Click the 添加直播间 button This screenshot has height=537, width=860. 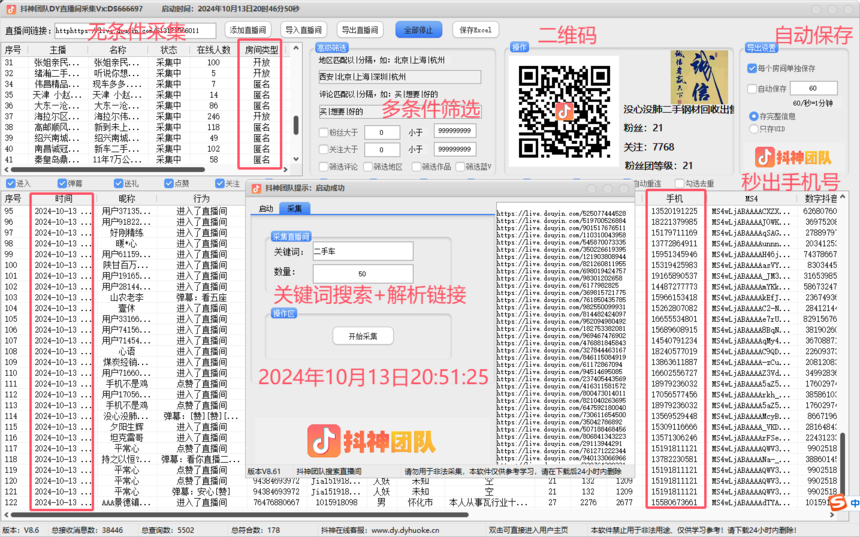point(248,30)
